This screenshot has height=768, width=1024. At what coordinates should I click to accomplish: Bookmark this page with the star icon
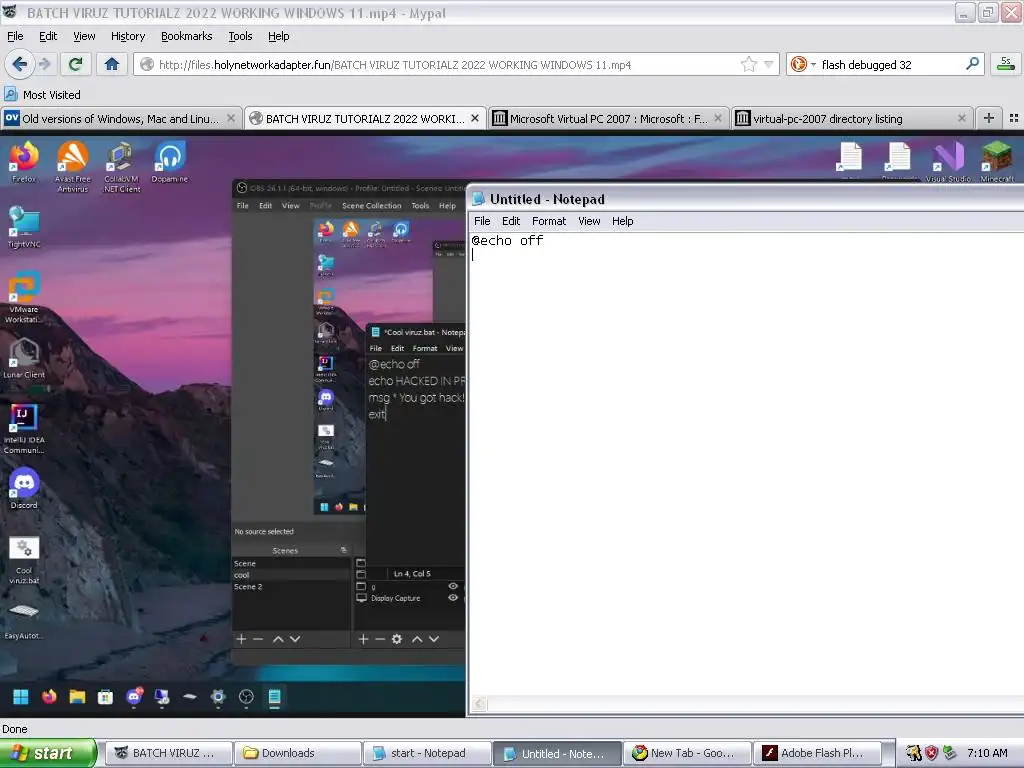748,64
